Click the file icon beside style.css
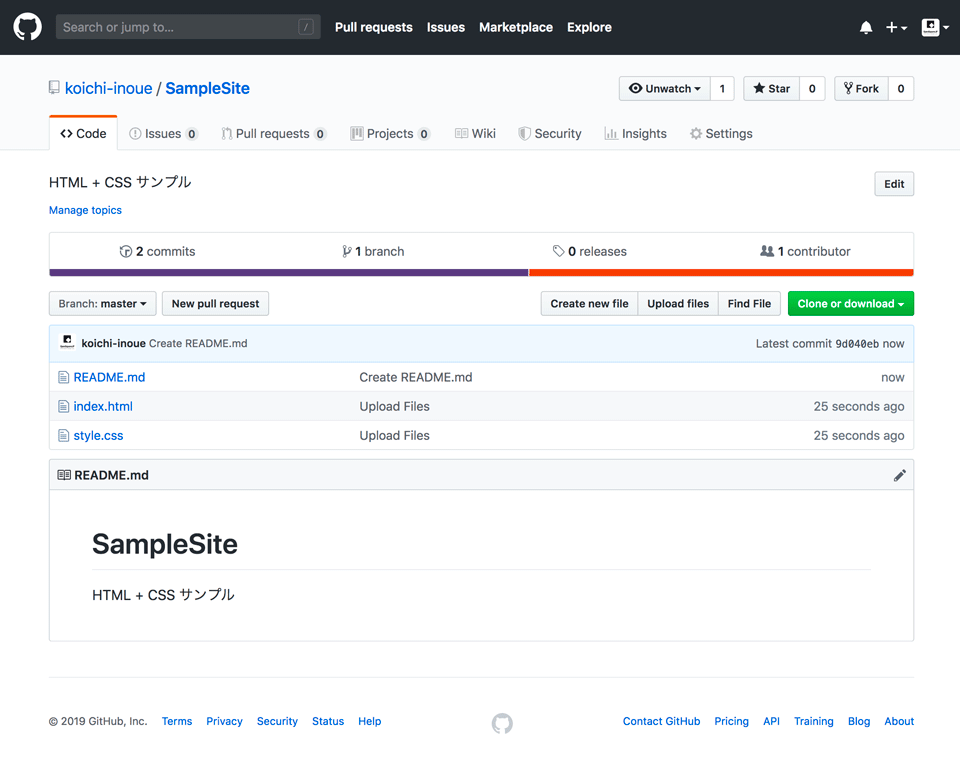This screenshot has width=960, height=768. [x=63, y=436]
